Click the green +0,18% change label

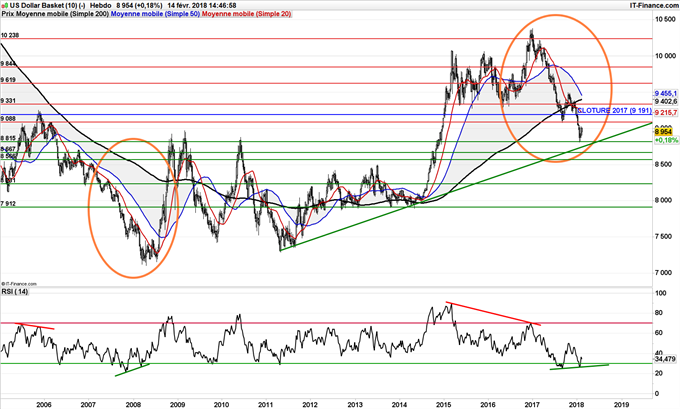666,140
